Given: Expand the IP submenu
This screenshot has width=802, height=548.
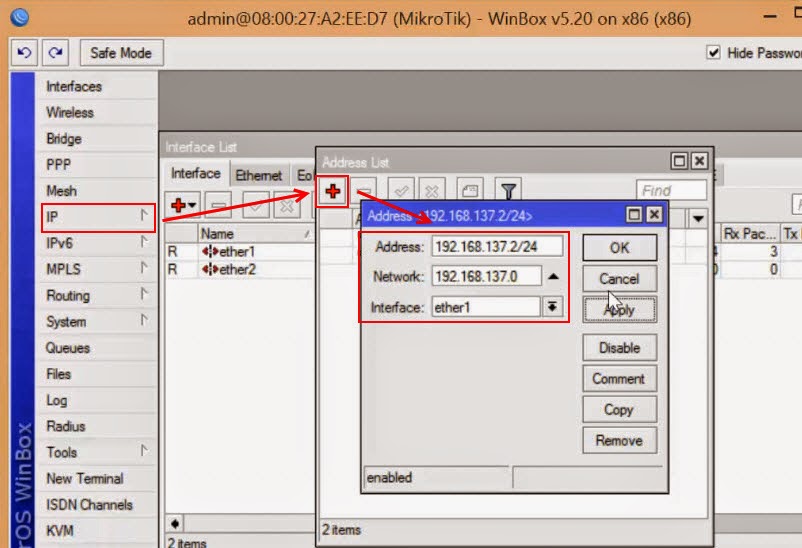Looking at the screenshot, I should click(x=97, y=217).
